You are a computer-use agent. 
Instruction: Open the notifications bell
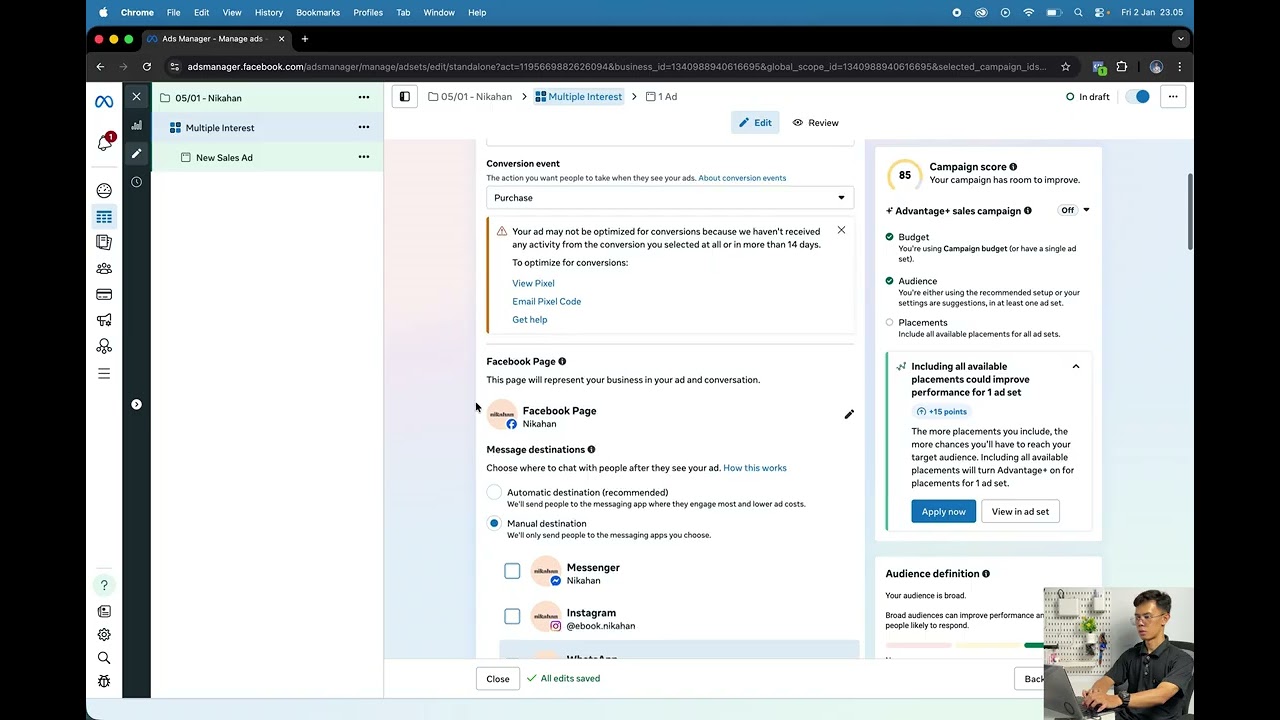pos(104,143)
